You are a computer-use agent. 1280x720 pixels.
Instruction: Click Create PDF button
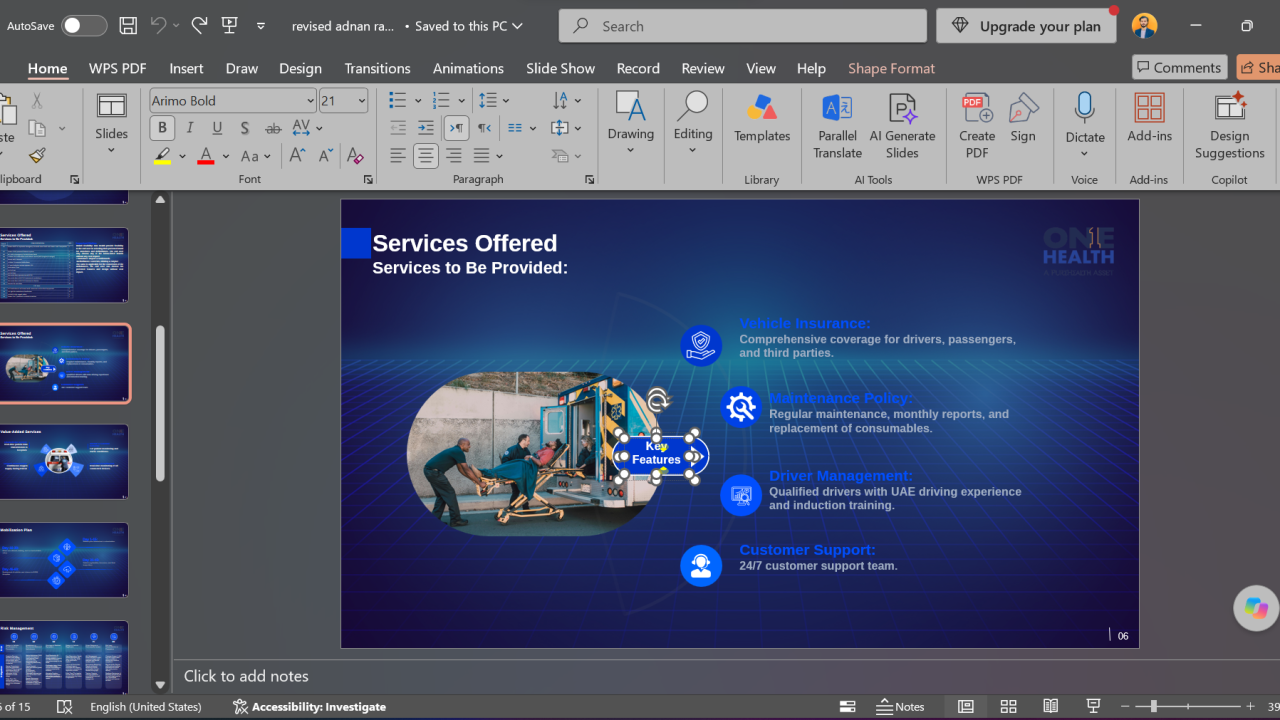pyautogui.click(x=977, y=126)
